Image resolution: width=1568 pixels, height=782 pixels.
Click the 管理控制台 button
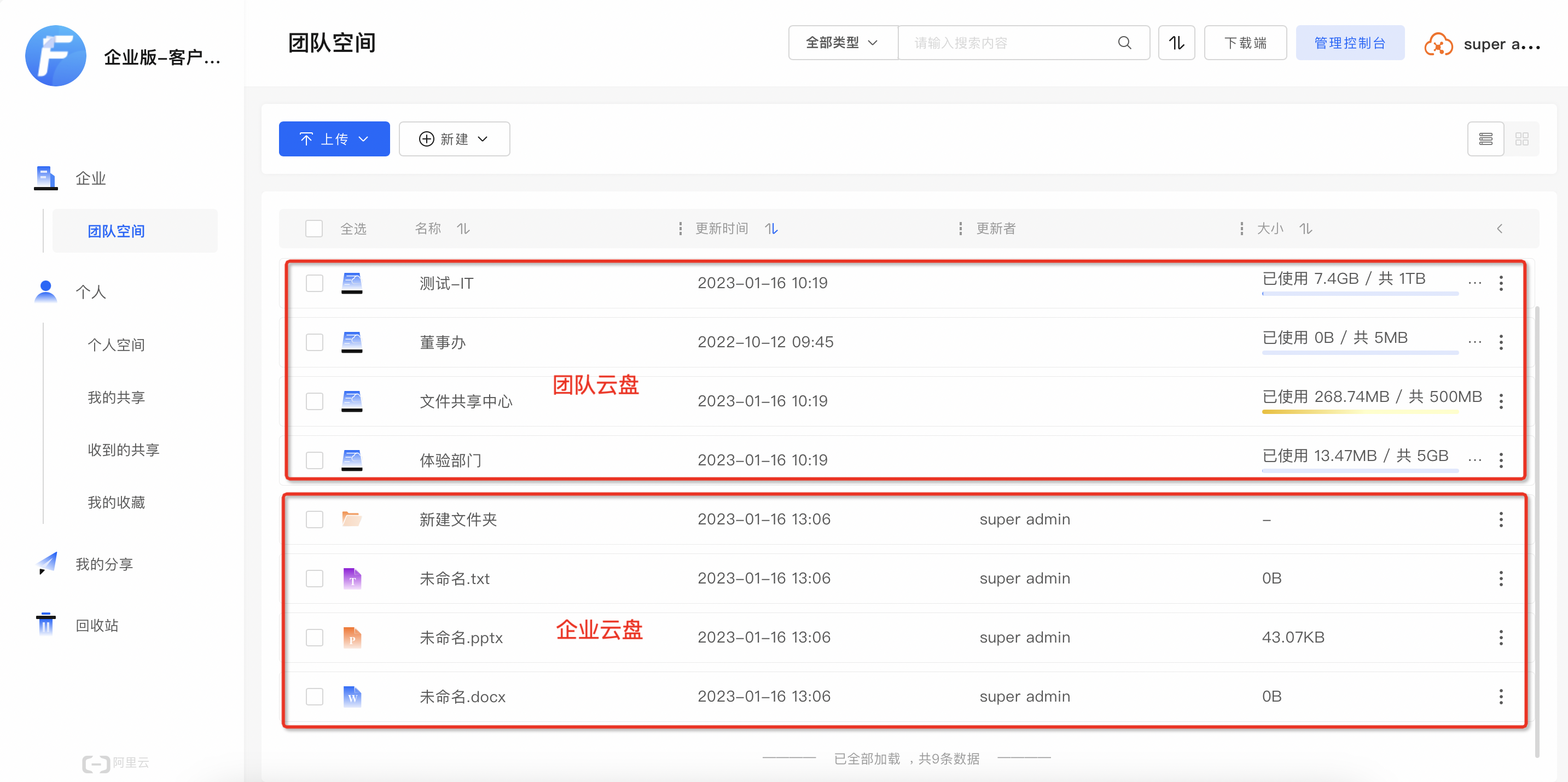point(1350,43)
